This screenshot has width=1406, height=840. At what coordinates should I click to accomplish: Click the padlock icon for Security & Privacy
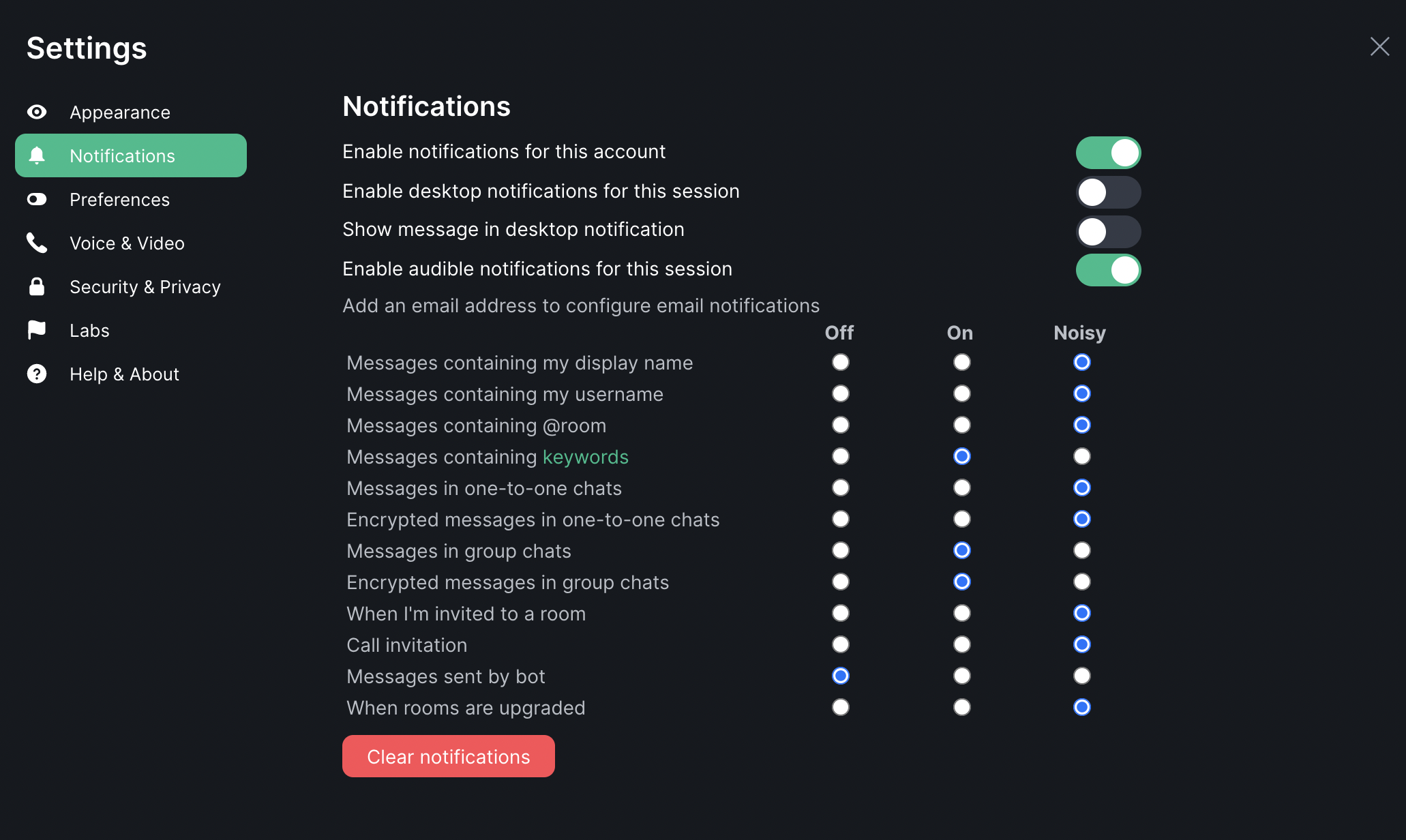[37, 286]
